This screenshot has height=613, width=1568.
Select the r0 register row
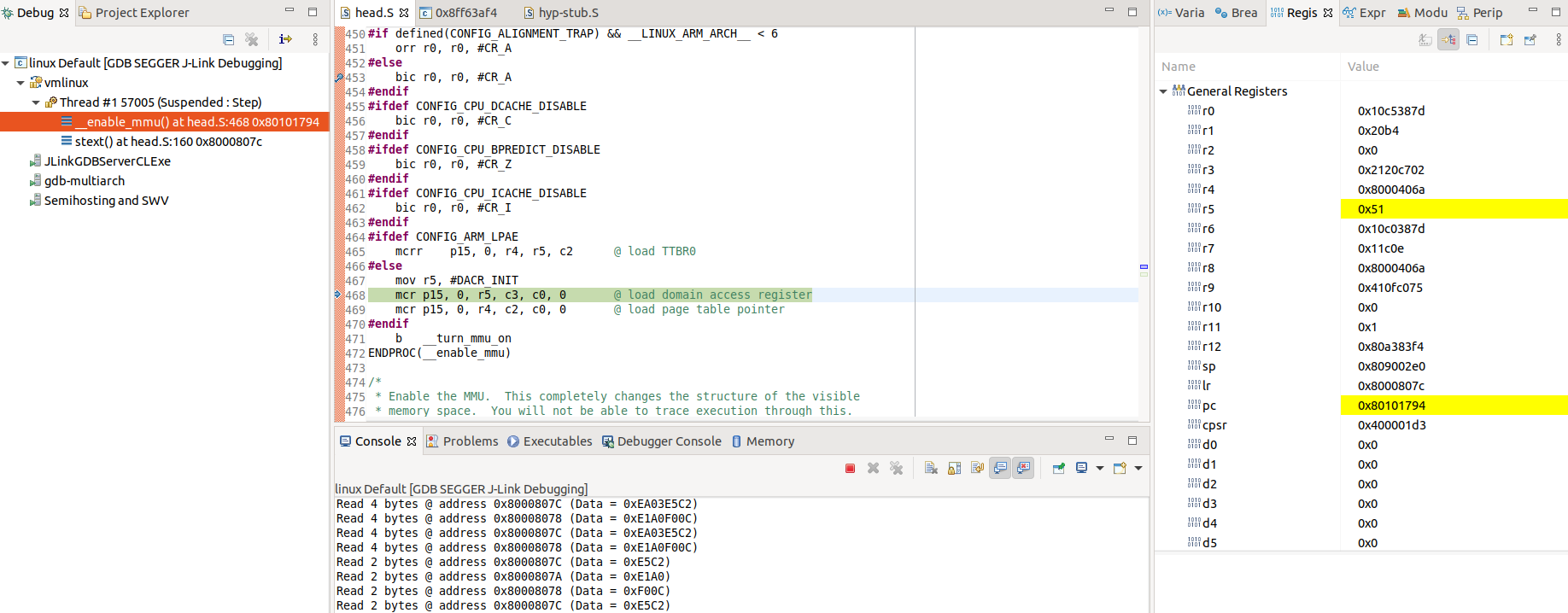coord(1362,111)
